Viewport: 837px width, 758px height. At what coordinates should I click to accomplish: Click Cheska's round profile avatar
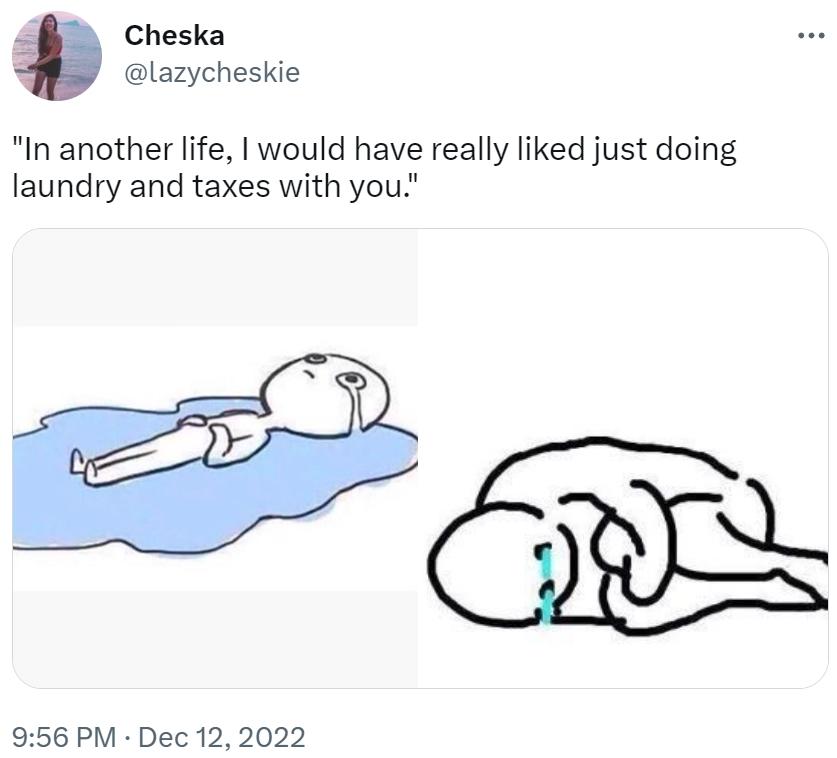(x=56, y=56)
